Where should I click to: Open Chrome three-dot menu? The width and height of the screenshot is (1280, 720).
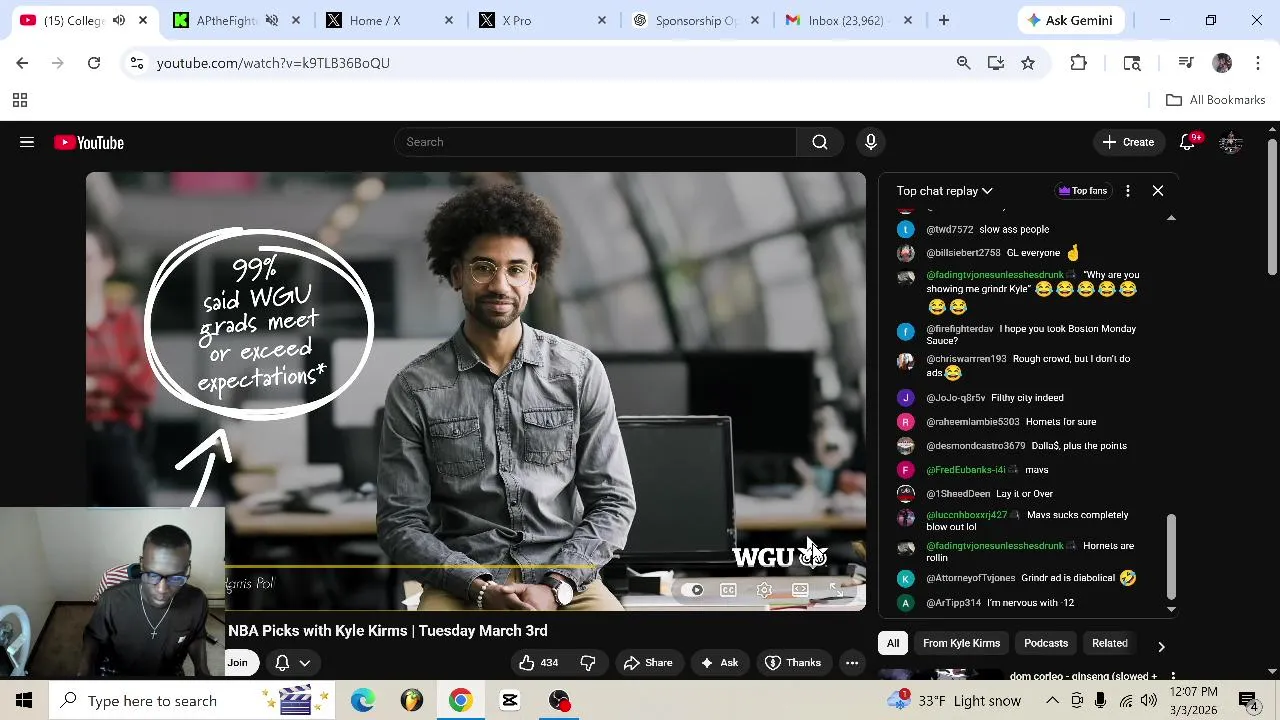click(1258, 63)
